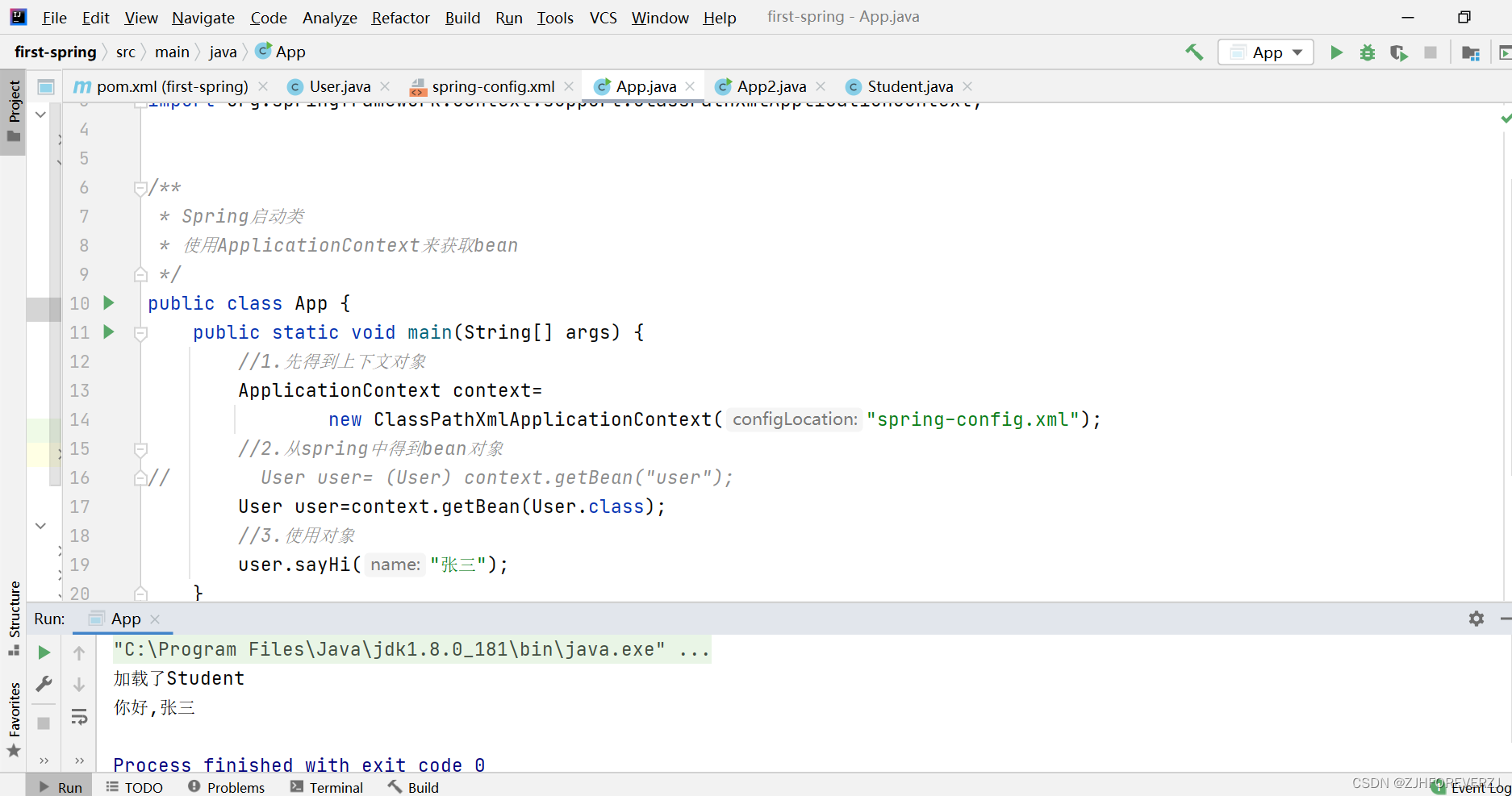Rerun App in Run panel
Image resolution: width=1512 pixels, height=796 pixels.
click(44, 652)
